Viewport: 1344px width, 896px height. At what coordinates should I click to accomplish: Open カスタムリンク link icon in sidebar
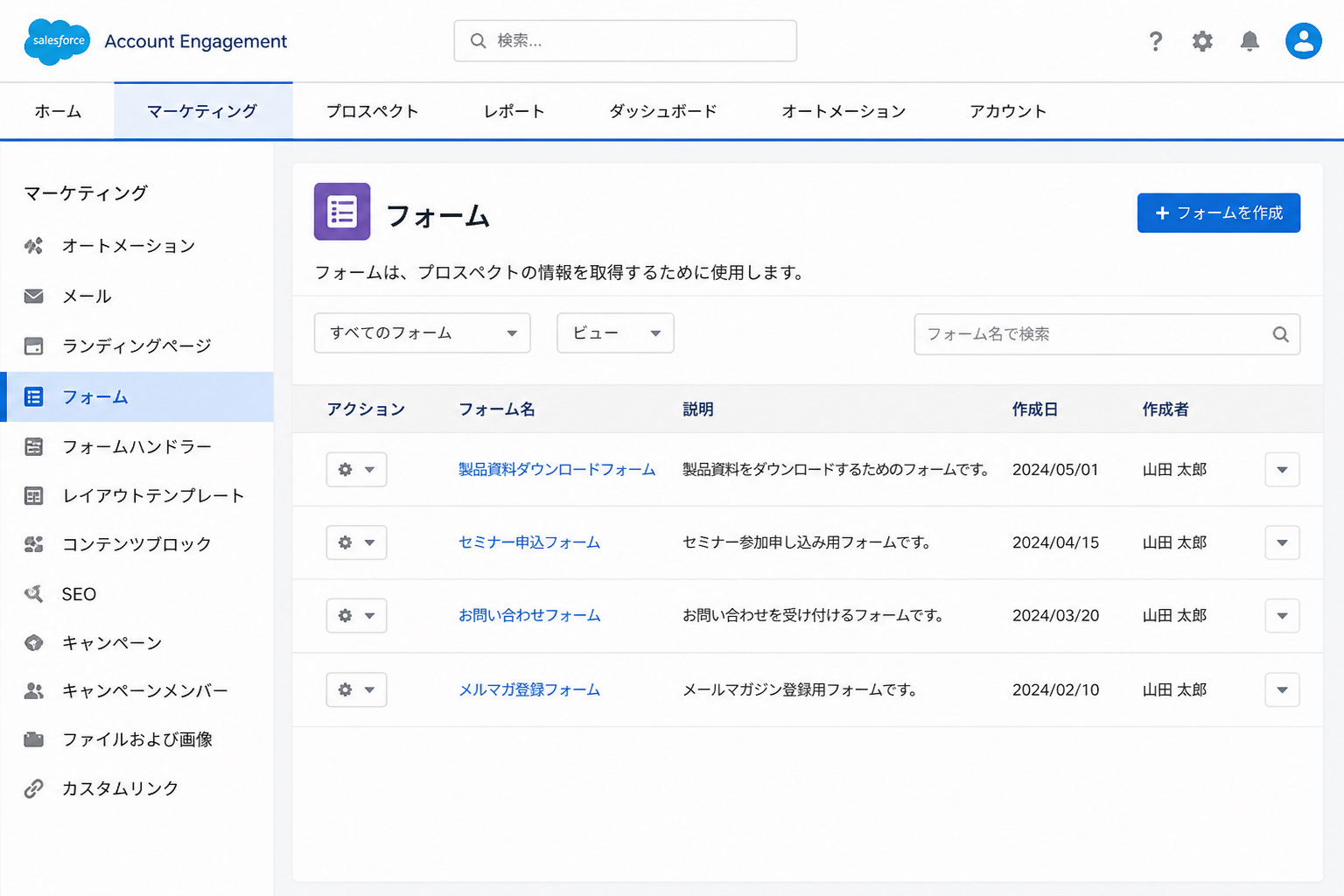click(33, 788)
